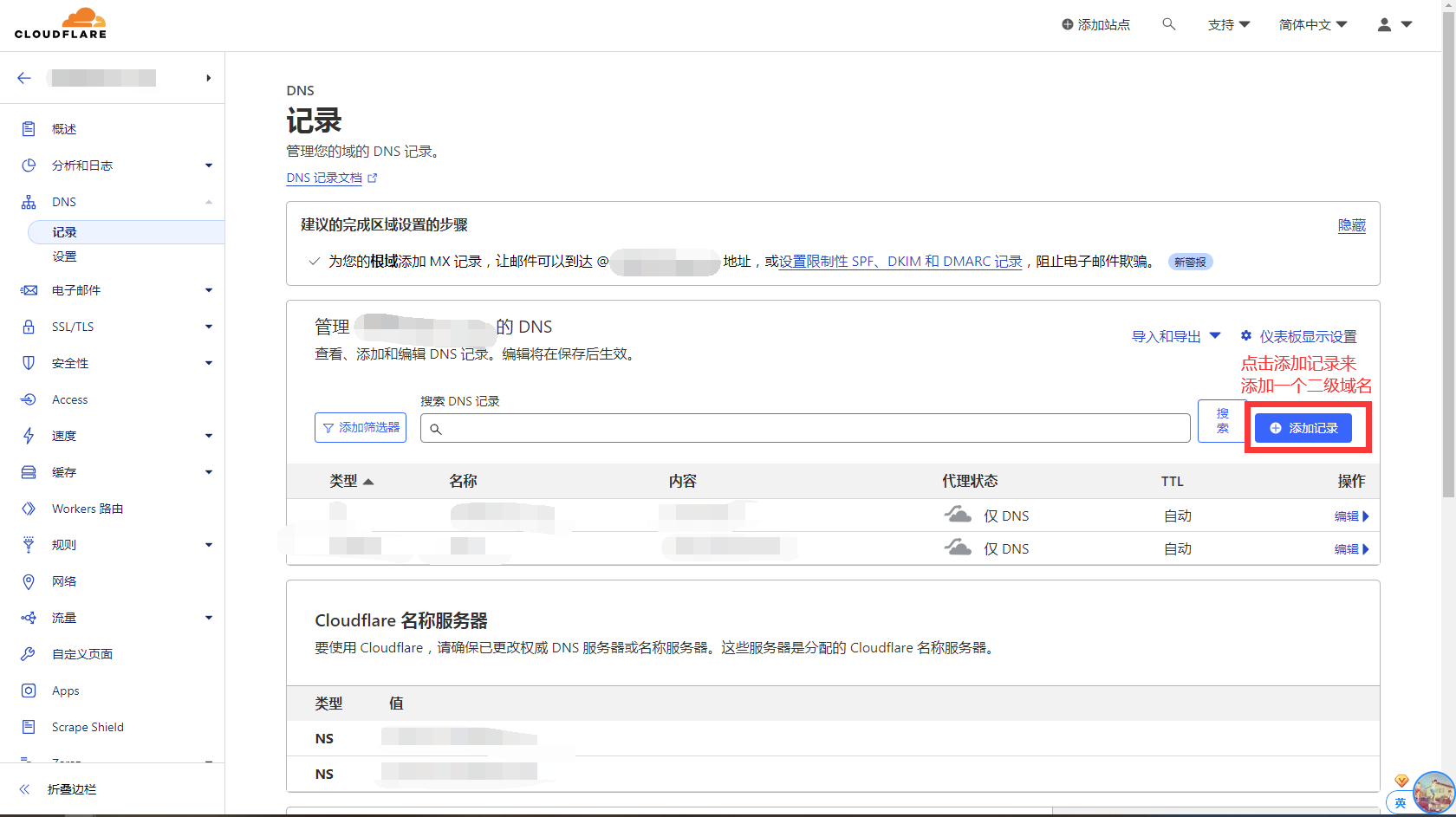The width and height of the screenshot is (1456, 817).
Task: Expand the SSL/TLS submenu arrow
Action: (x=209, y=327)
